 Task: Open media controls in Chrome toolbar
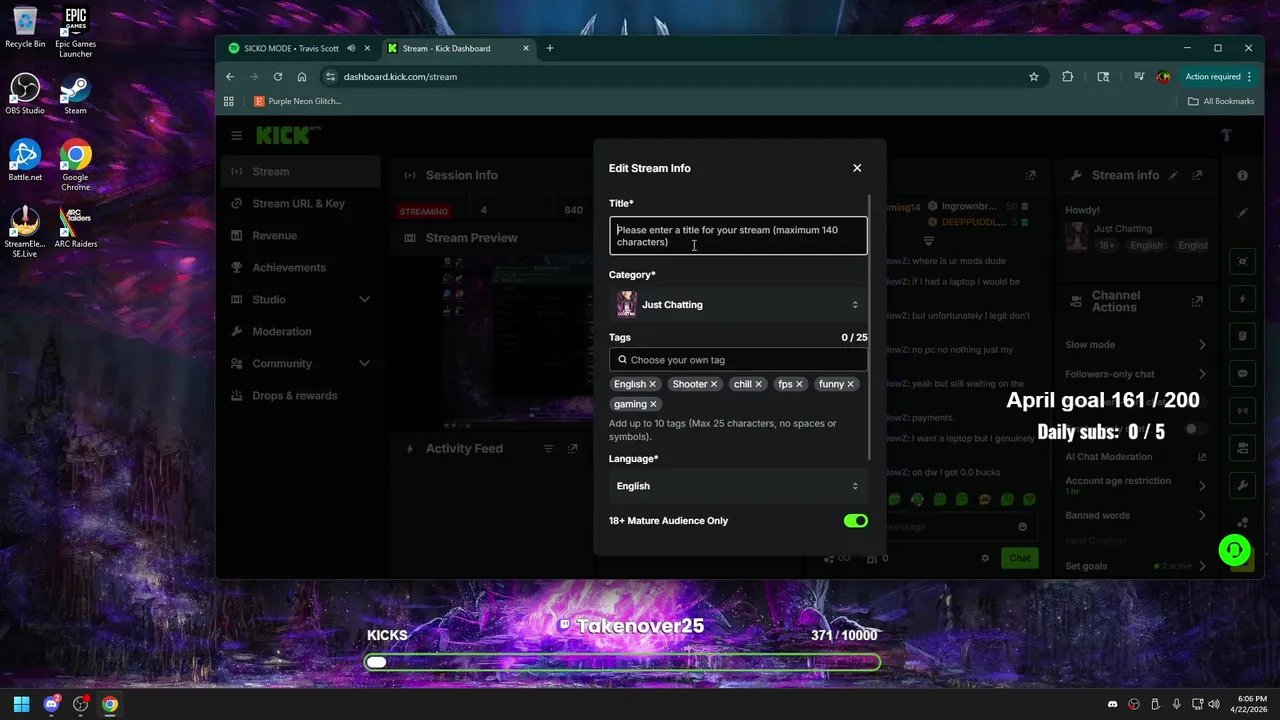(1139, 76)
